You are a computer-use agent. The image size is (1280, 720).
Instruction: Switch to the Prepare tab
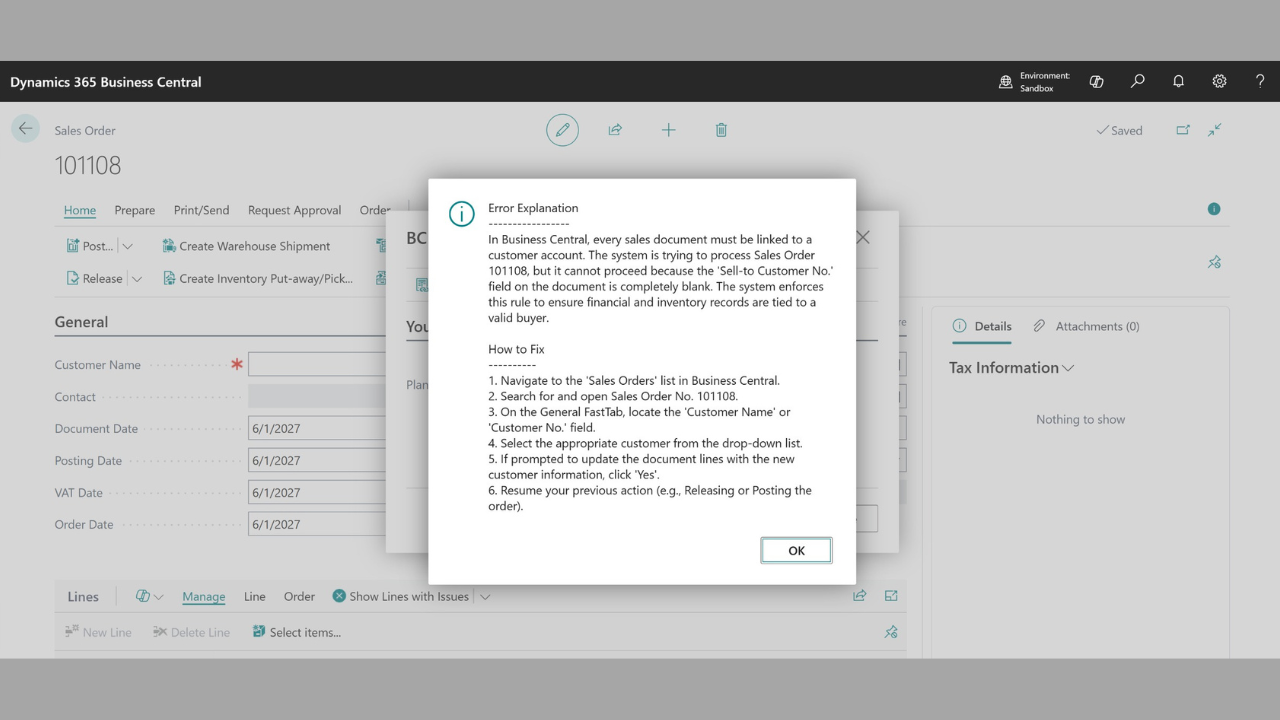pyautogui.click(x=135, y=210)
